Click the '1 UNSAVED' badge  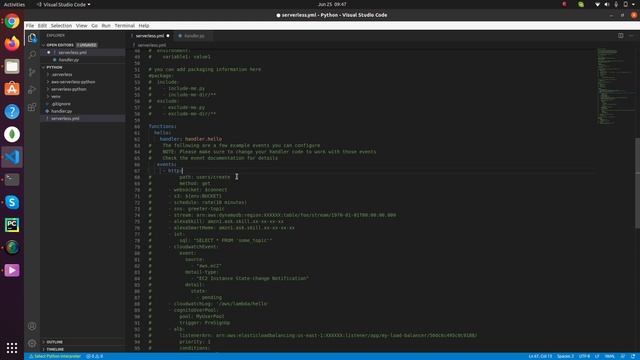(x=87, y=45)
